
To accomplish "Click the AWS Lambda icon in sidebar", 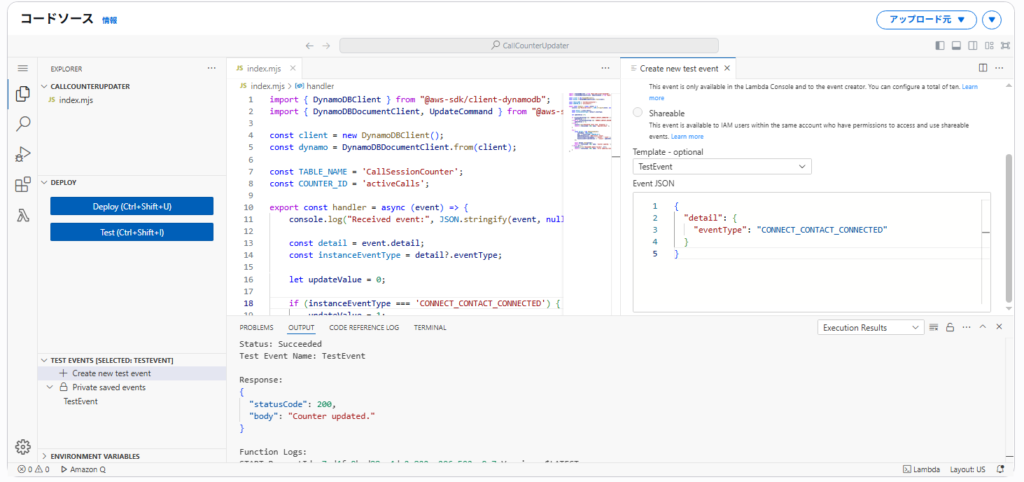I will pyautogui.click(x=23, y=215).
